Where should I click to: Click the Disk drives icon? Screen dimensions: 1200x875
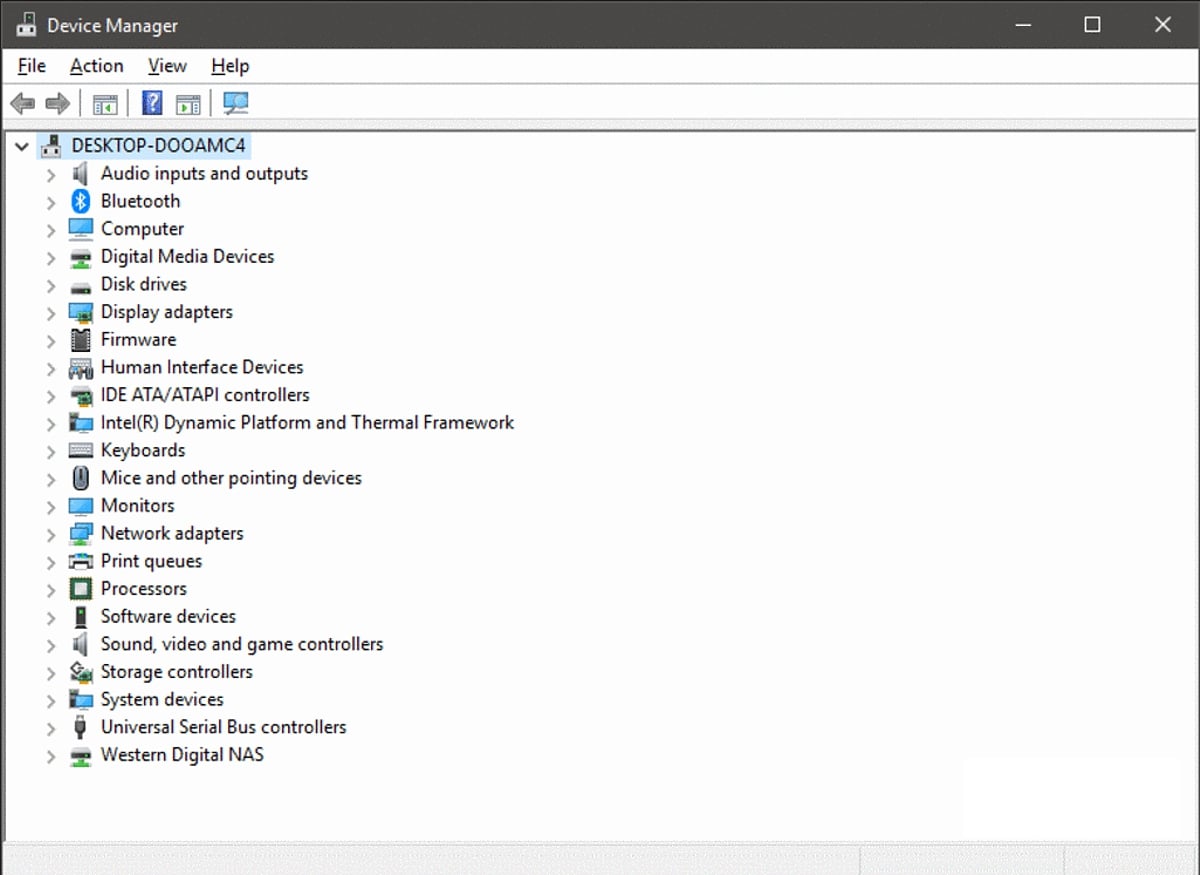[x=81, y=286]
